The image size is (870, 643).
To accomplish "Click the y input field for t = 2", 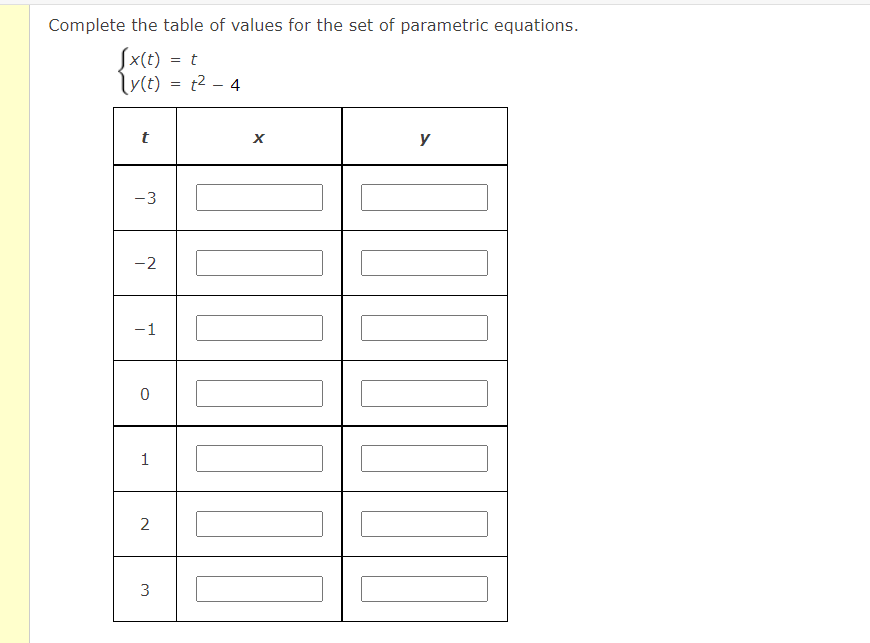I will [424, 523].
